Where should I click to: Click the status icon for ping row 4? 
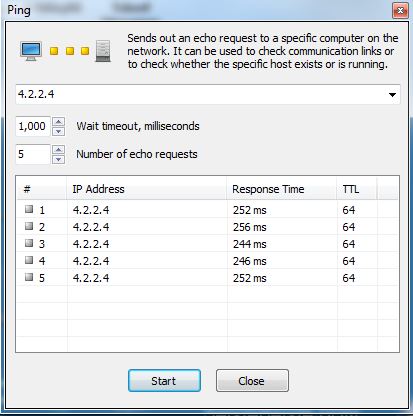(29, 260)
